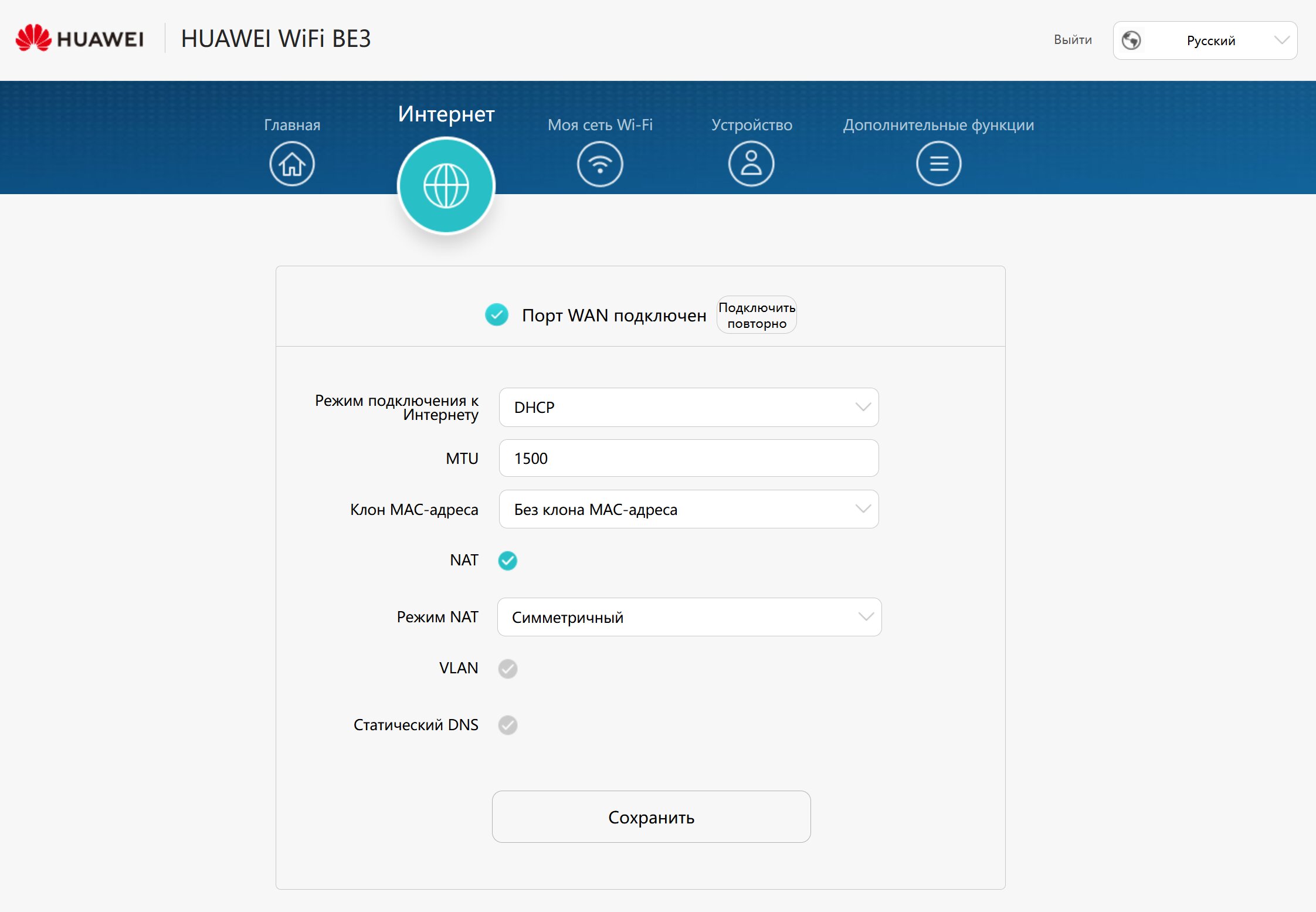The width and height of the screenshot is (1316, 912).
Task: Click the MTU label
Action: click(x=462, y=459)
